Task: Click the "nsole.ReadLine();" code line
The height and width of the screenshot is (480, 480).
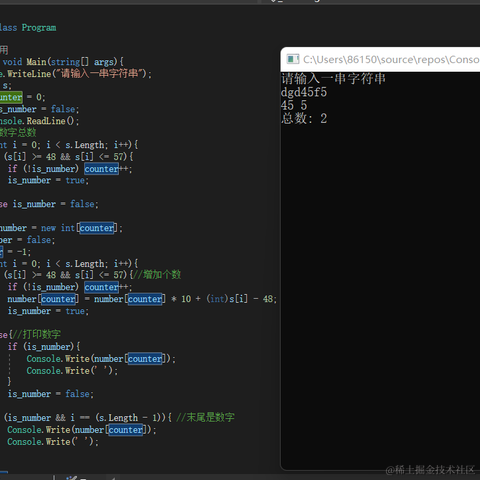Action: coord(39,121)
